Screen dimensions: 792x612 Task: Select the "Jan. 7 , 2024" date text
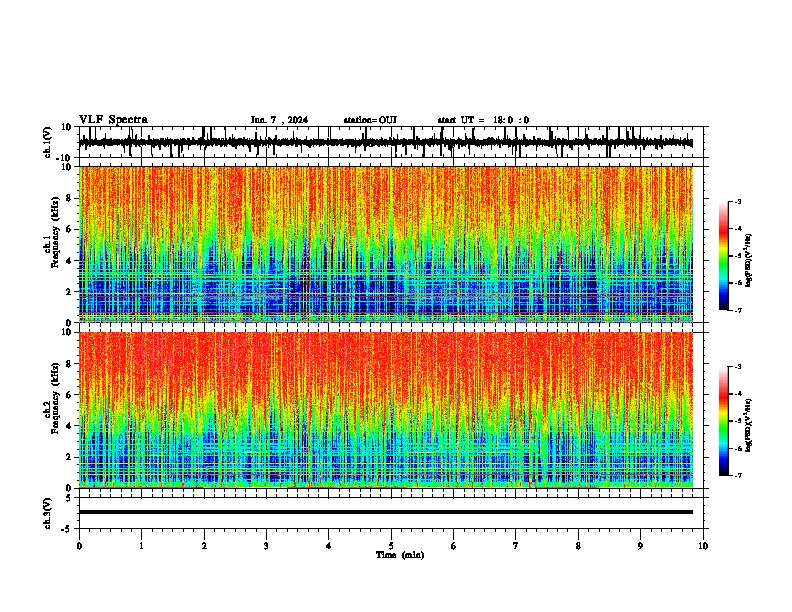(x=279, y=120)
